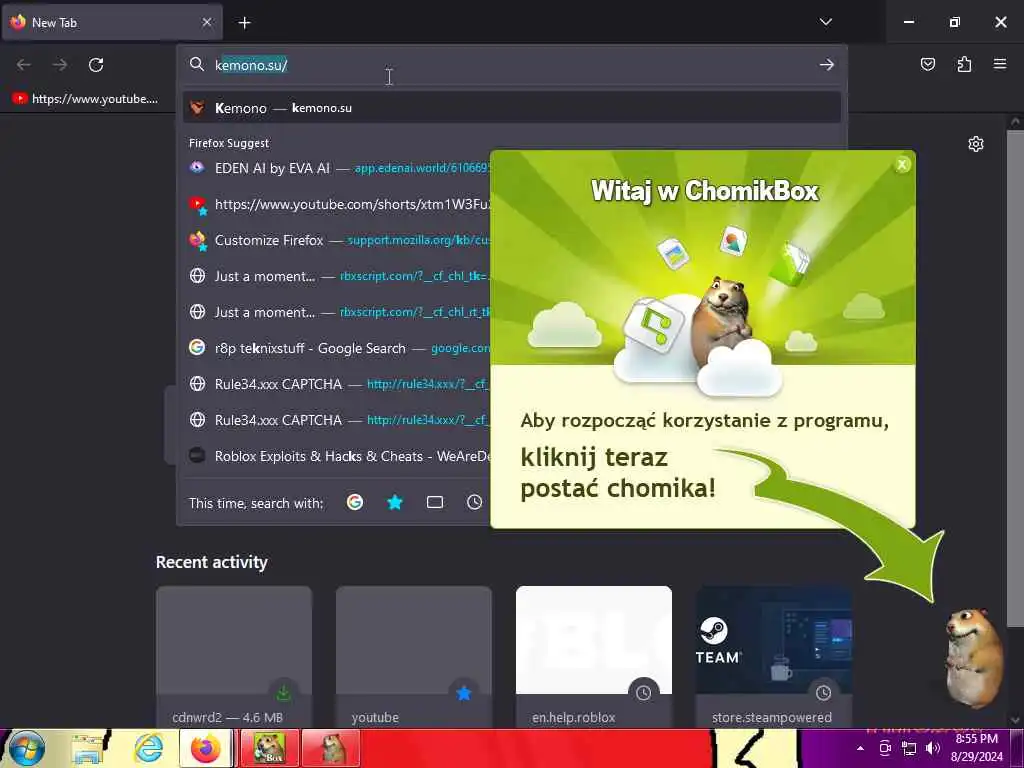
Task: Open the list all tabs dropdown
Action: (825, 22)
